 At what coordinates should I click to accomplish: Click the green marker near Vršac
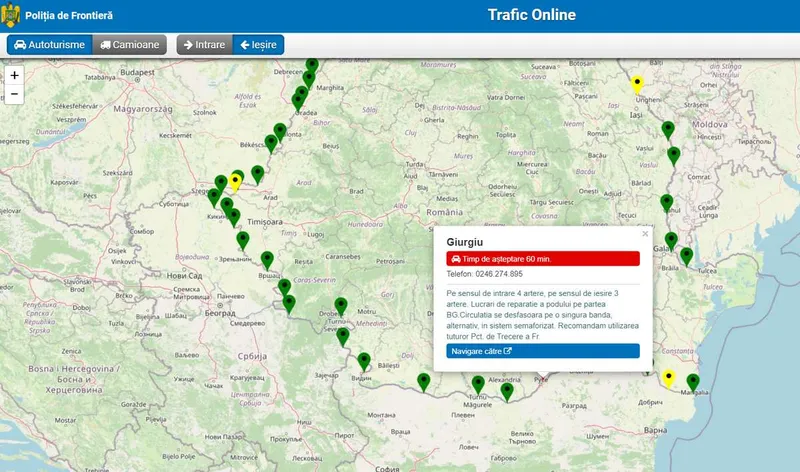coord(267,259)
